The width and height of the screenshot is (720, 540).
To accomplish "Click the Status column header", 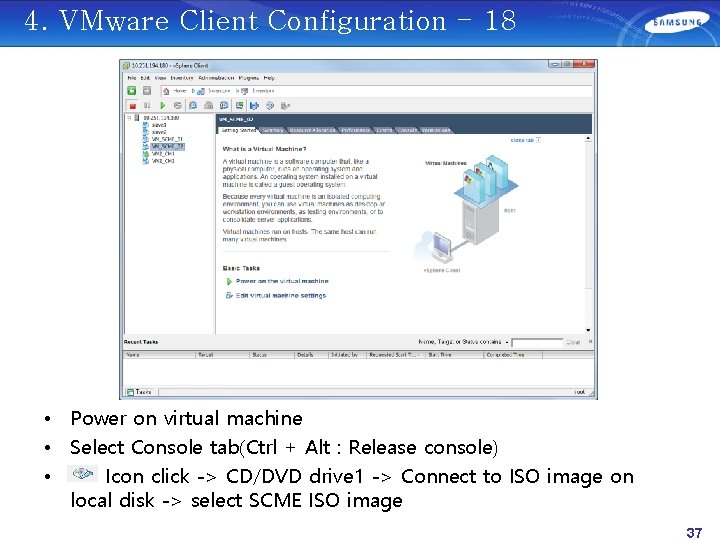I will tap(272, 355).
